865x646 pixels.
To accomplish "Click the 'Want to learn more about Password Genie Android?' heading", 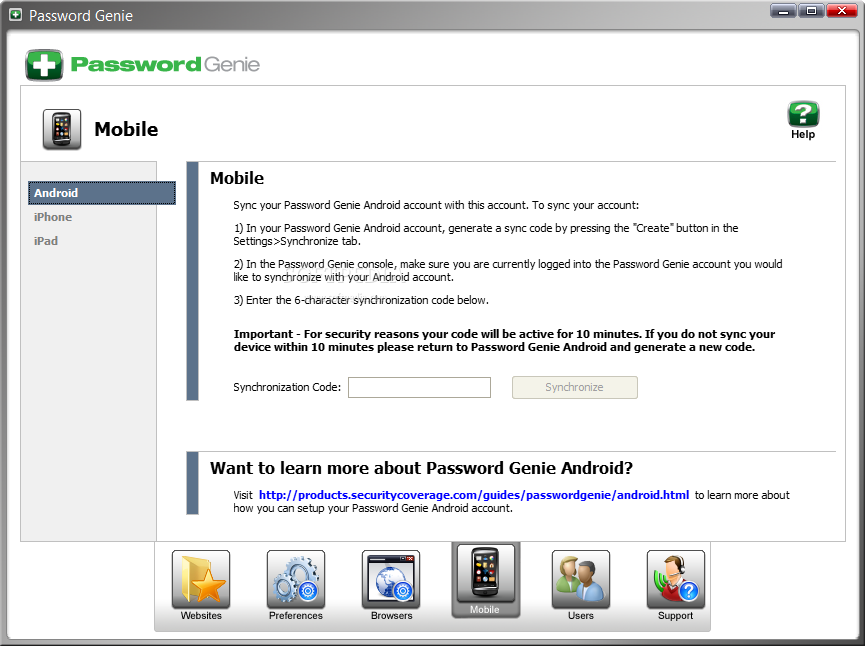I will pyautogui.click(x=421, y=468).
